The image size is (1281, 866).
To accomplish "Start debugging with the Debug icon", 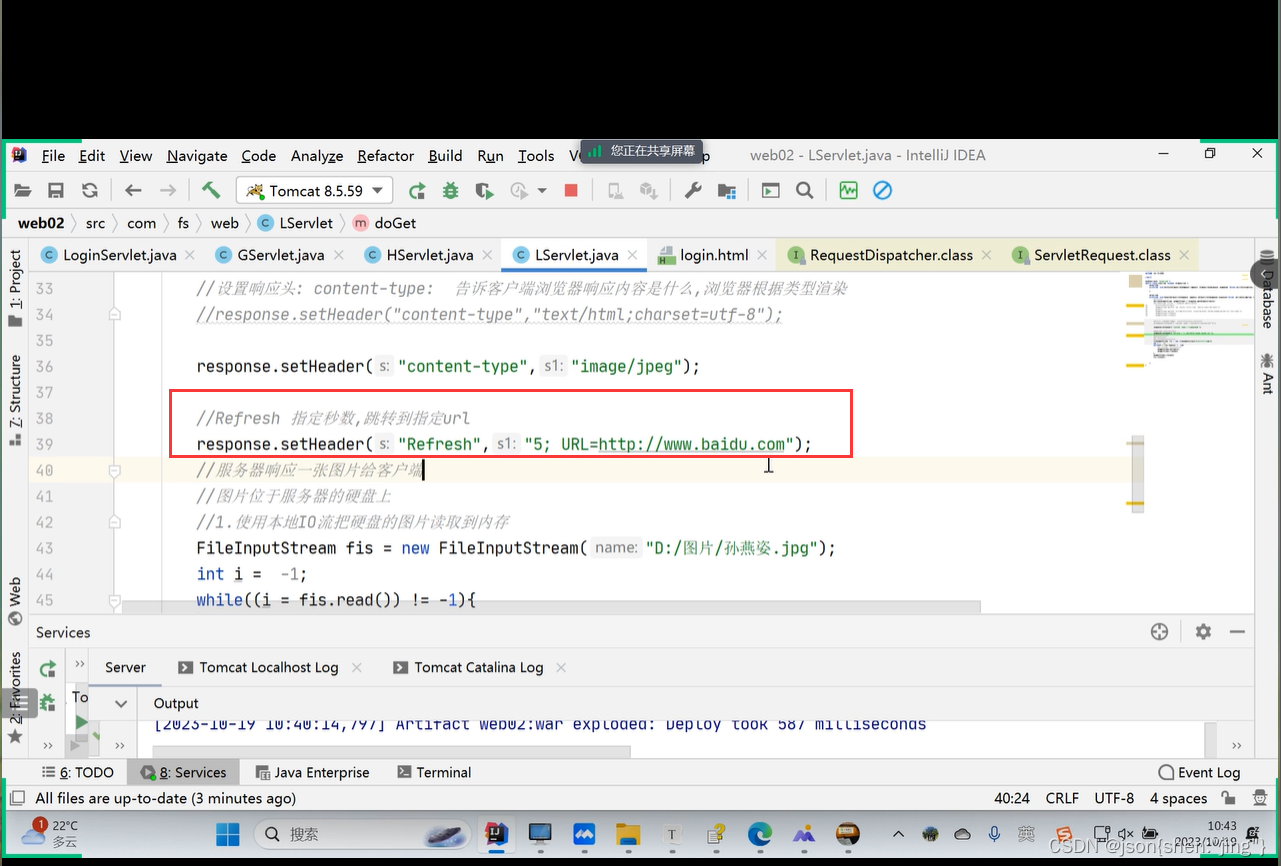I will [x=449, y=190].
